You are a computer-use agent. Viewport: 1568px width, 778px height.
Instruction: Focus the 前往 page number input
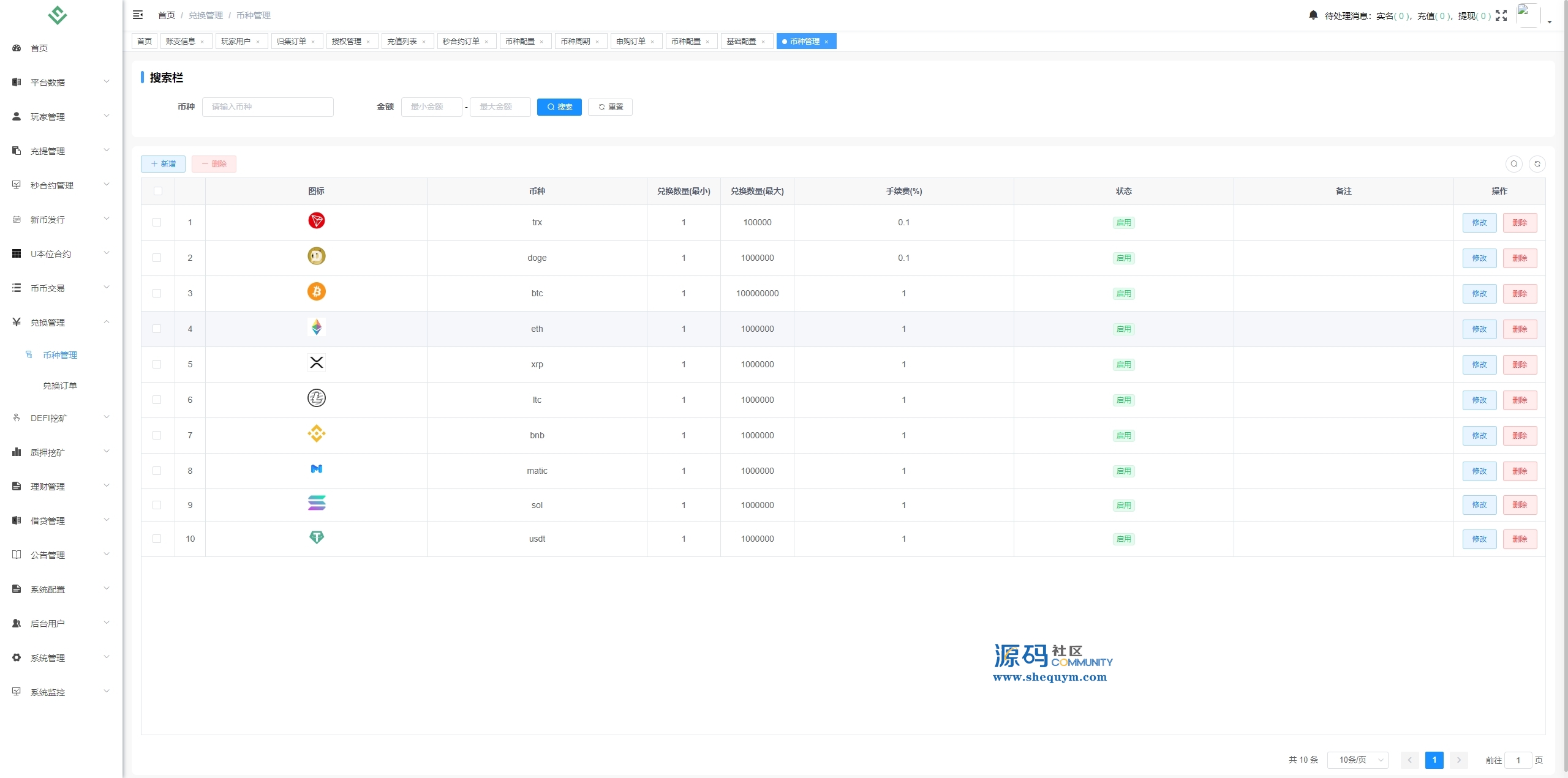tap(1518, 760)
